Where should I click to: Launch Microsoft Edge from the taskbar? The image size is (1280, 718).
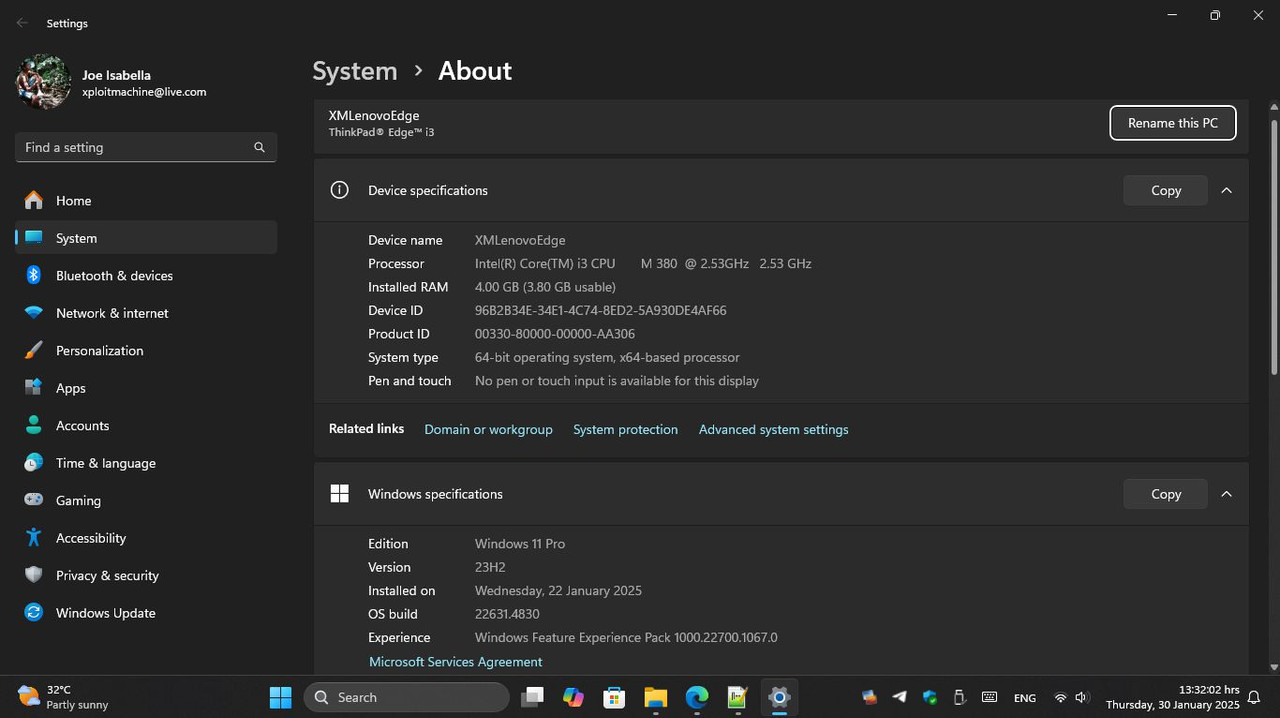point(696,697)
